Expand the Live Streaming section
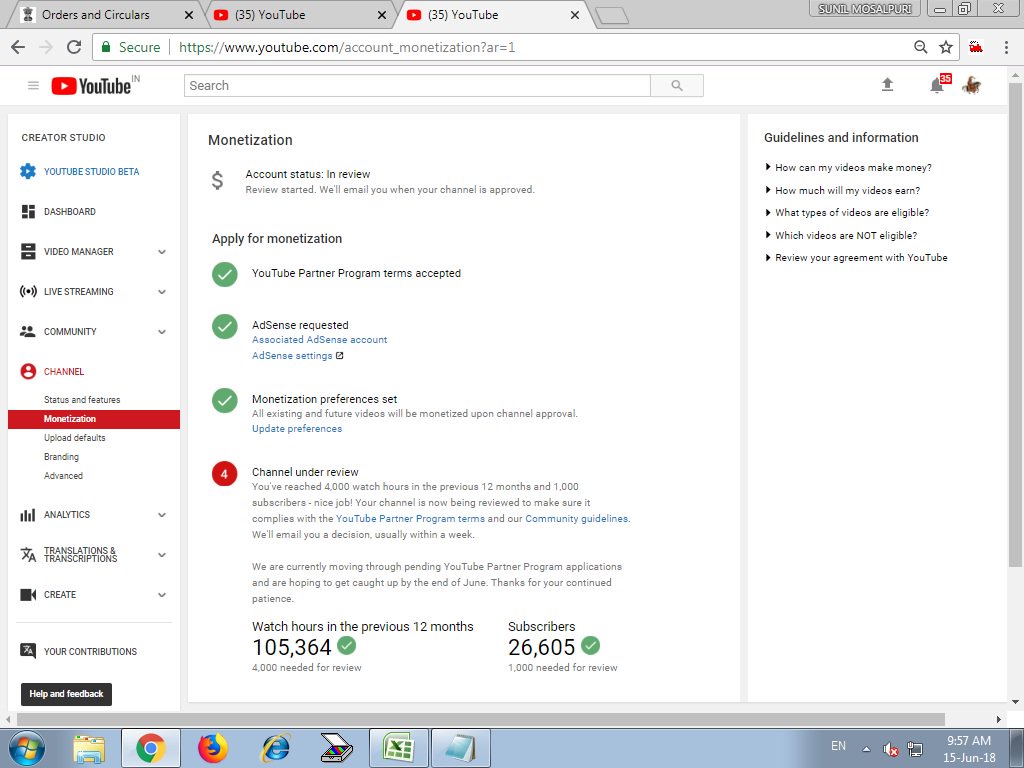Viewport: 1024px width, 768px height. pyautogui.click(x=162, y=292)
